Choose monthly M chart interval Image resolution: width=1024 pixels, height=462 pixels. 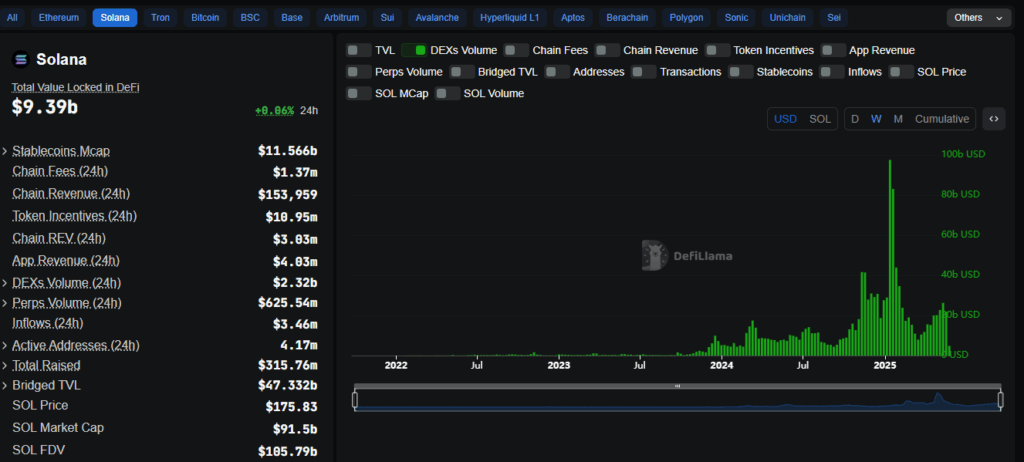pos(898,119)
